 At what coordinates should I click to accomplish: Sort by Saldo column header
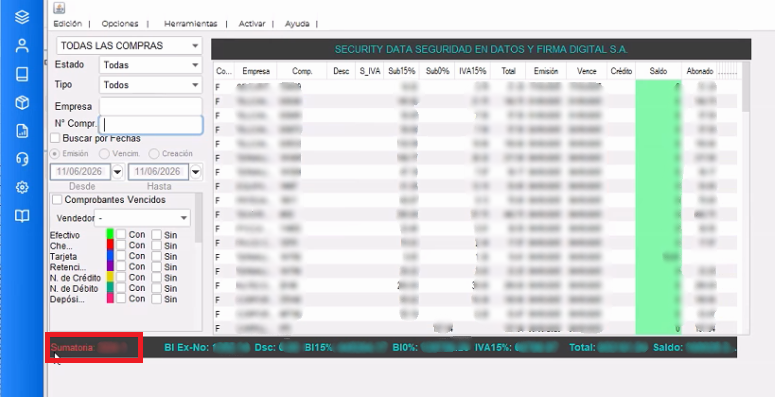pos(658,71)
